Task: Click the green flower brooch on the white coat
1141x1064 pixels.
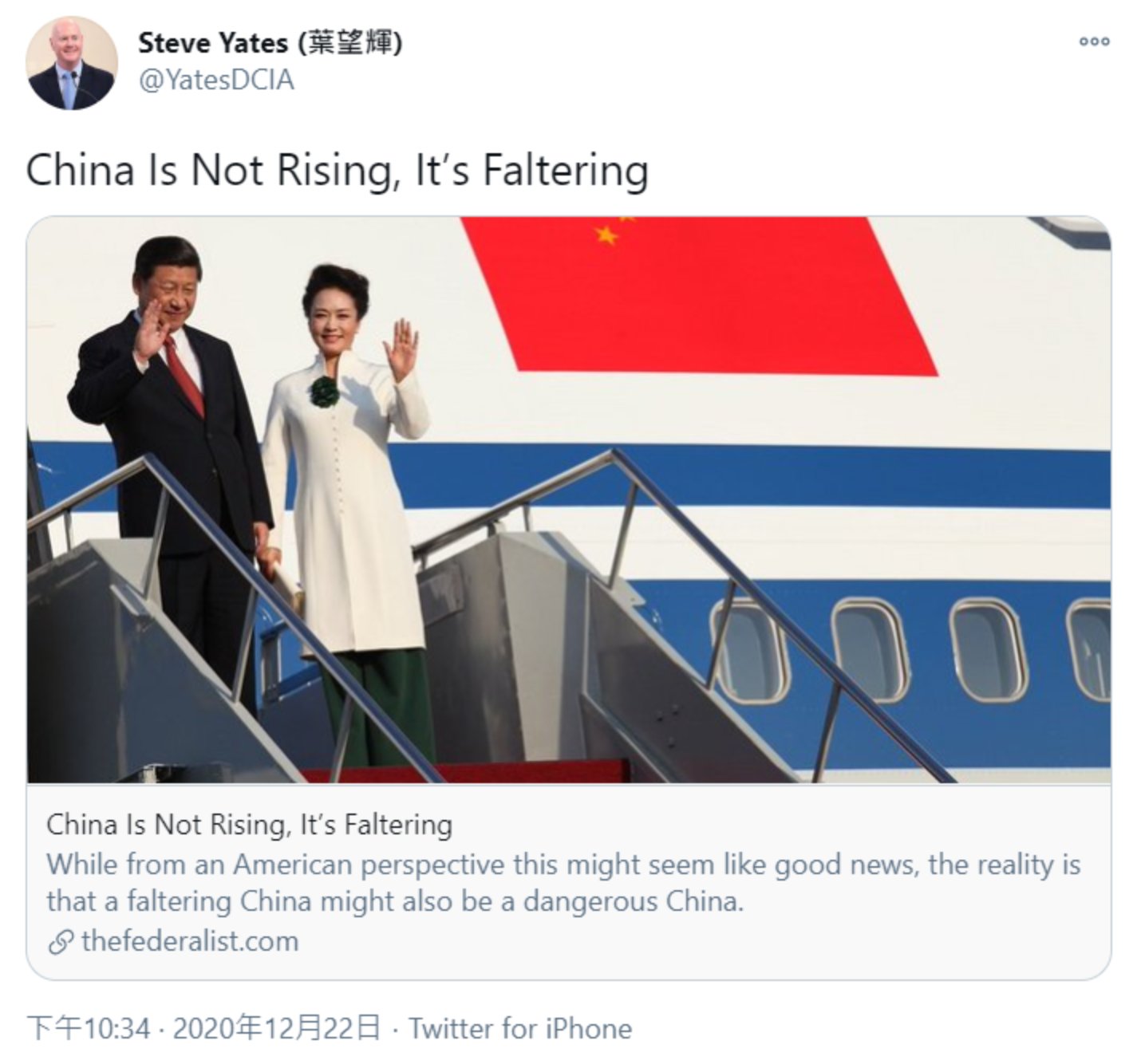Action: point(325,392)
